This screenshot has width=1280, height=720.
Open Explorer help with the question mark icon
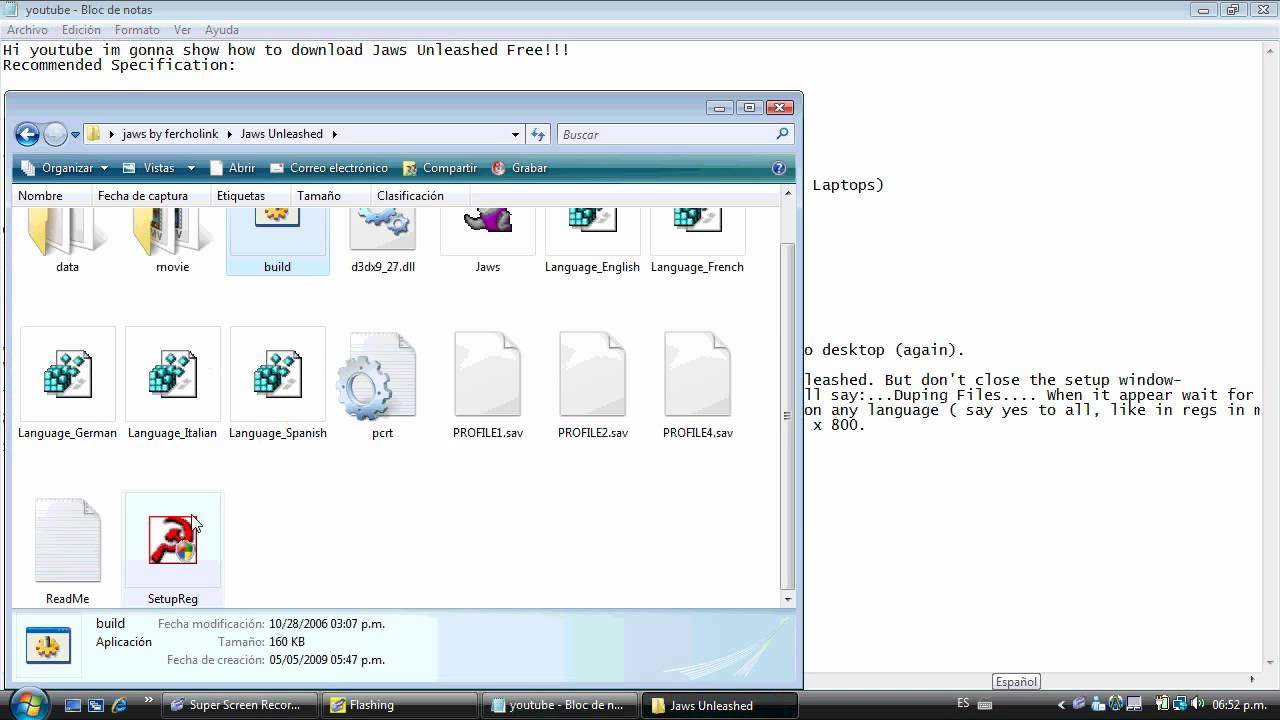(x=780, y=168)
